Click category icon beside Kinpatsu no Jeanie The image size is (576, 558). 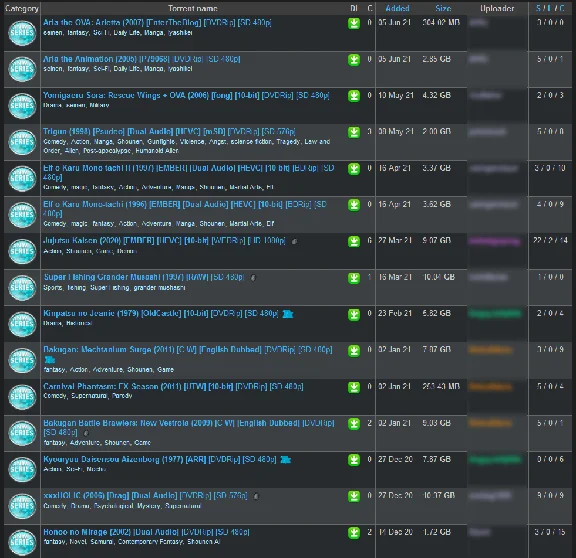coord(22,324)
